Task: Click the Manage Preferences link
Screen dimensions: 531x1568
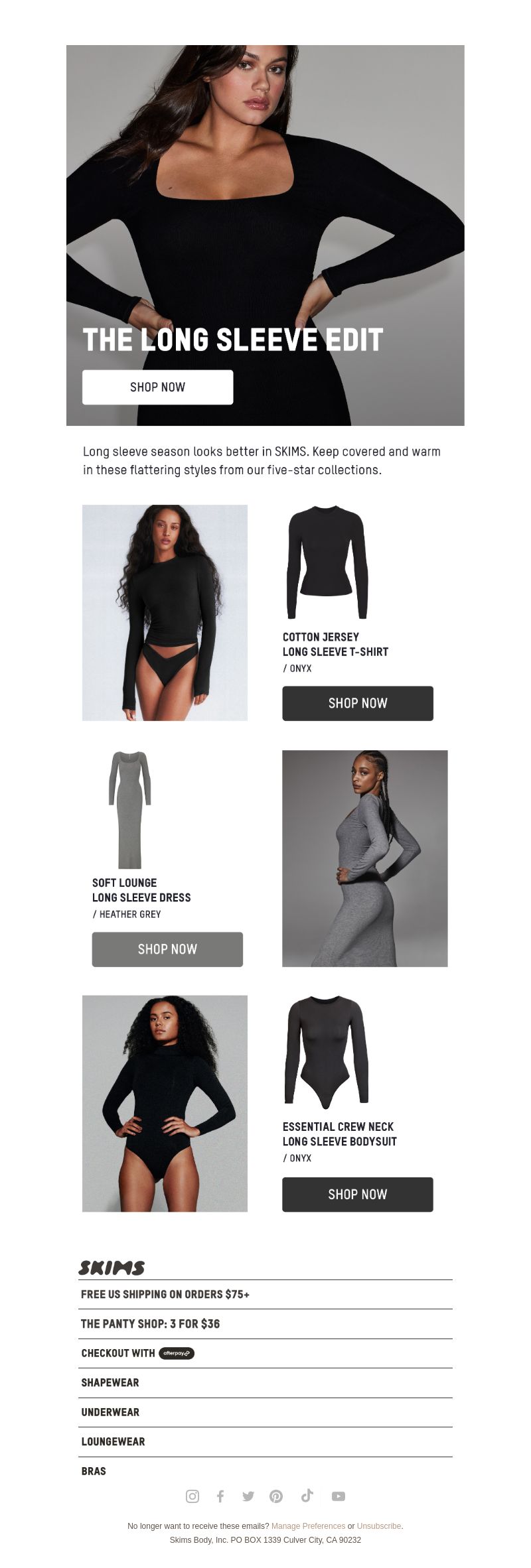Action: coord(308,1526)
